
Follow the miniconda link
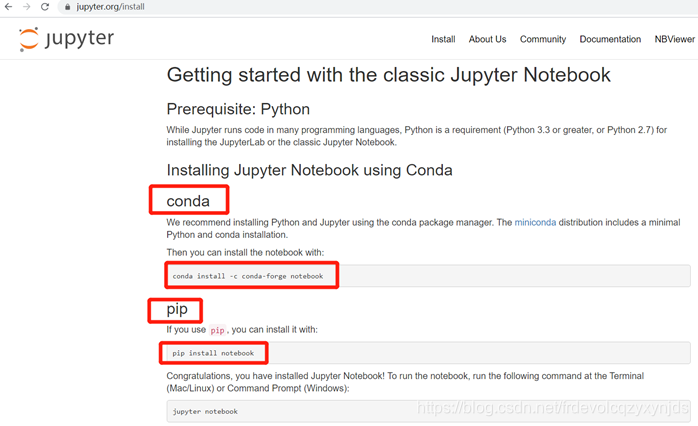pos(535,222)
